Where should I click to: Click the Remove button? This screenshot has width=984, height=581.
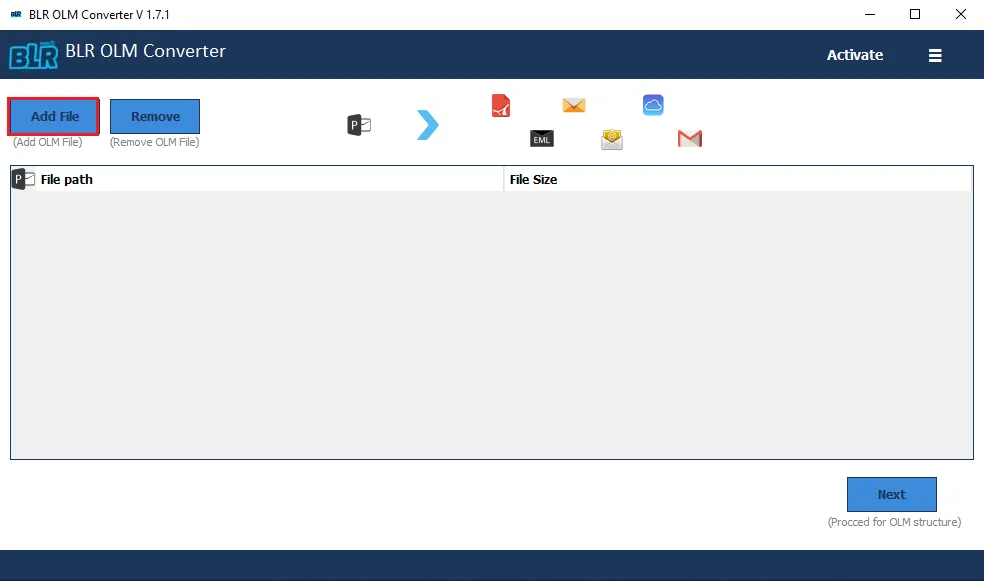click(154, 116)
